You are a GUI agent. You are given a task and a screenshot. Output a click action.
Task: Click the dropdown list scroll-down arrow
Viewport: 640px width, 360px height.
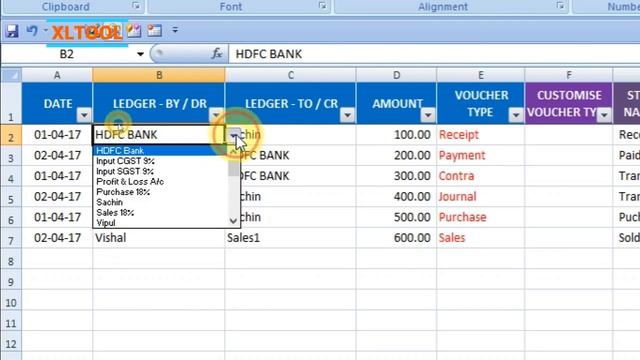[233, 221]
